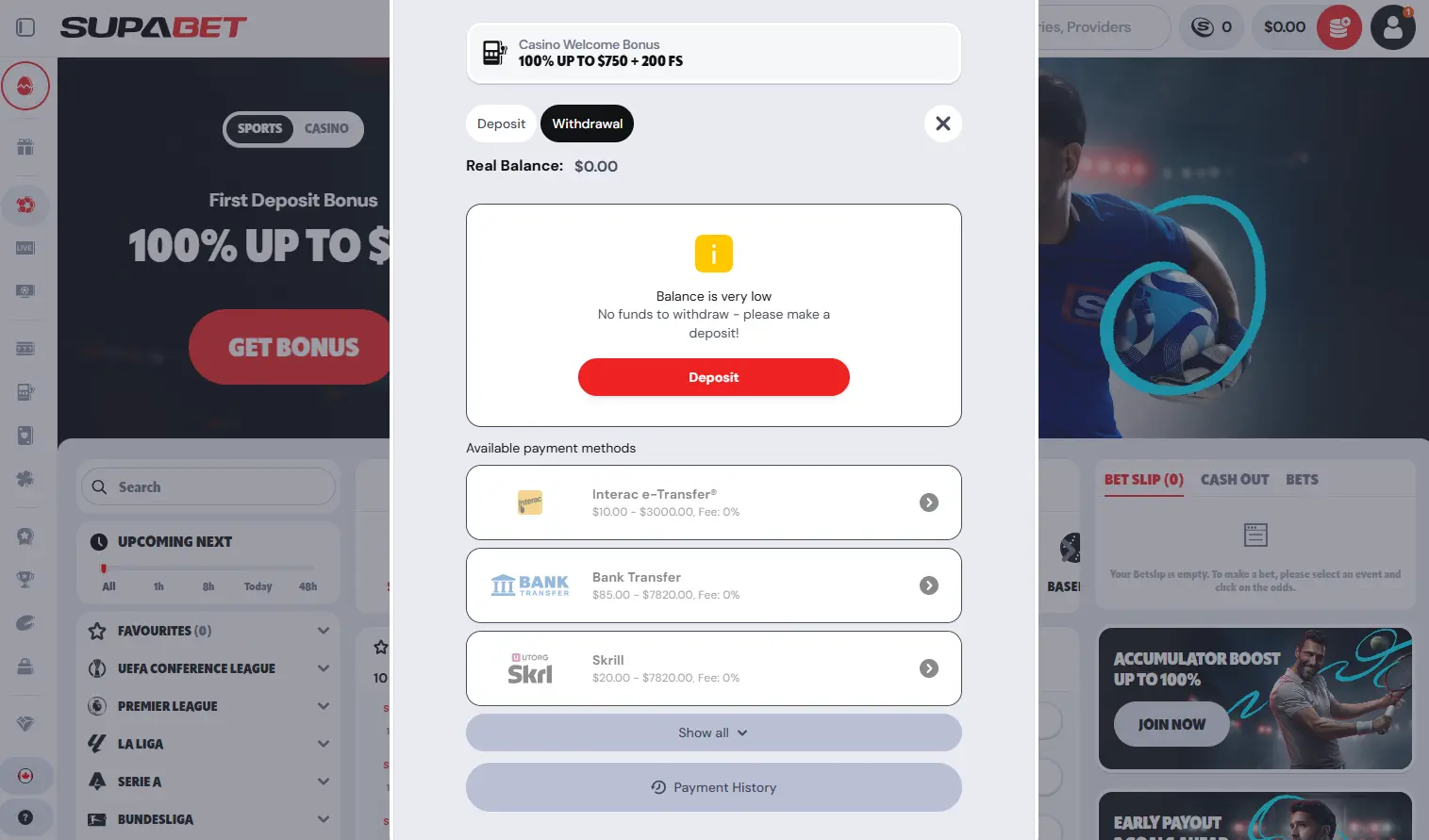The image size is (1429, 840).
Task: Expand the Show all payment methods list
Action: click(714, 733)
